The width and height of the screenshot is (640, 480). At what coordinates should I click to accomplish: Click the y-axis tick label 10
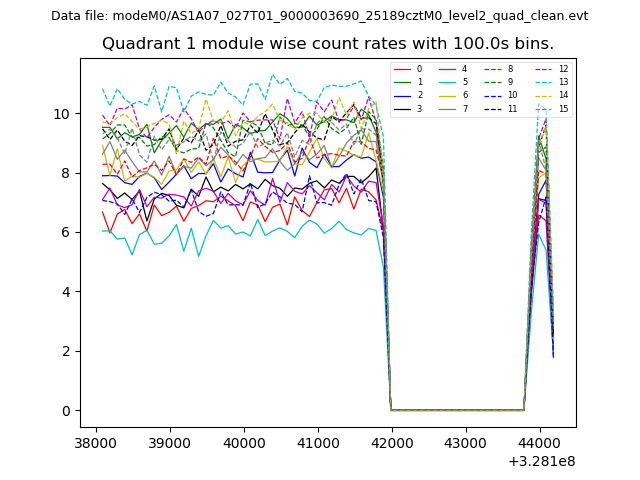[62, 114]
